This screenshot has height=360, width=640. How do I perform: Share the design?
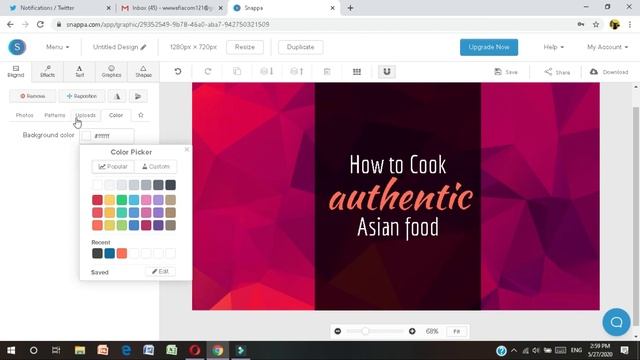click(x=557, y=72)
